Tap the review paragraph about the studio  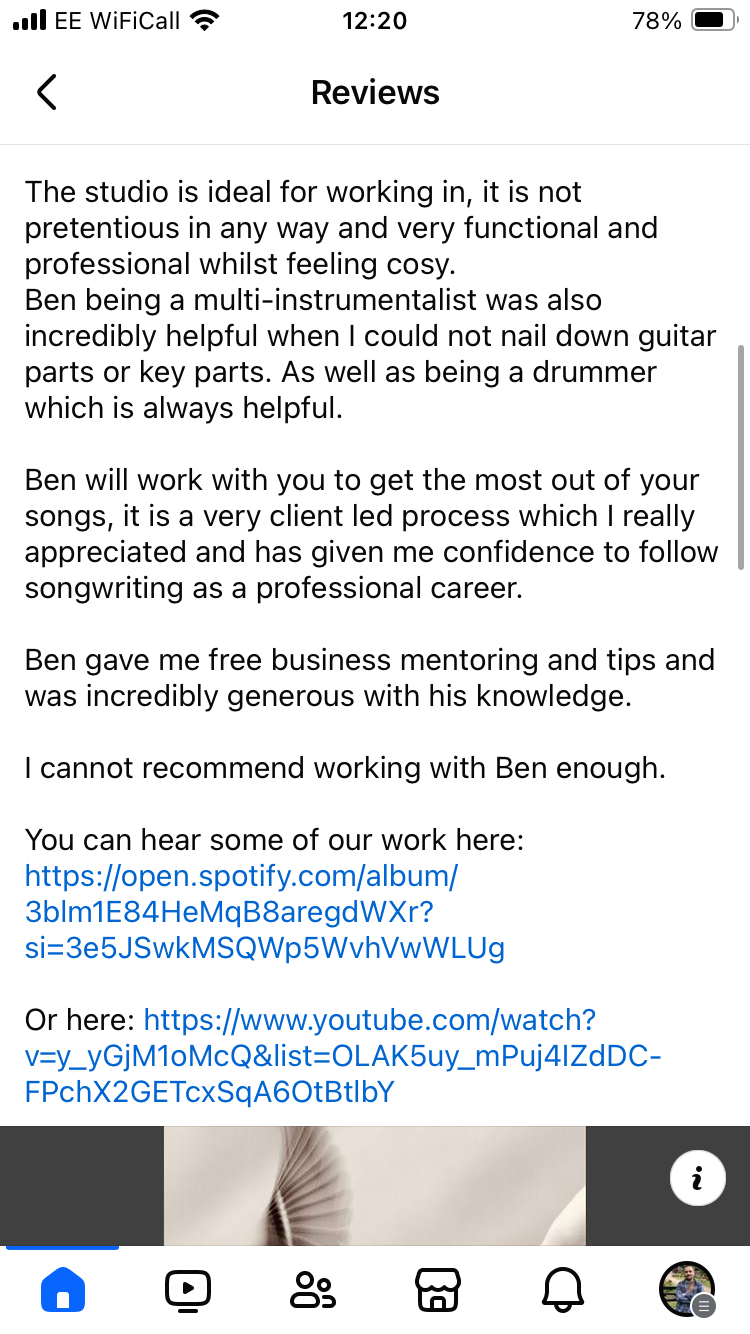coord(341,228)
